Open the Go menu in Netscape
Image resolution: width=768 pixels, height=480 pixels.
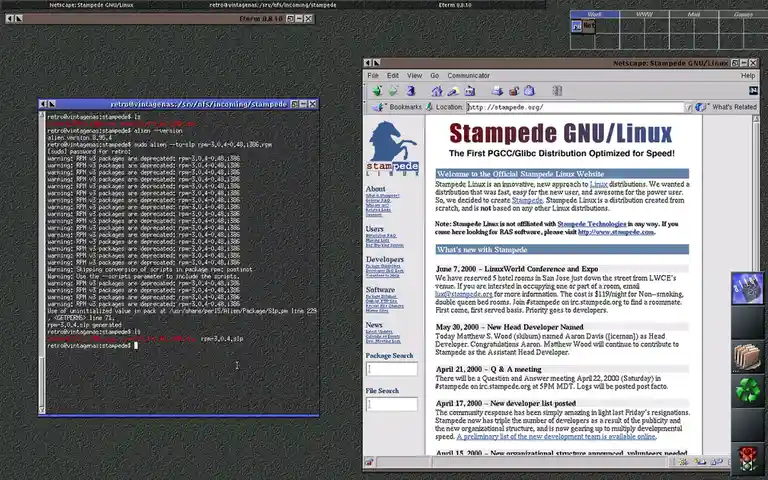point(434,75)
